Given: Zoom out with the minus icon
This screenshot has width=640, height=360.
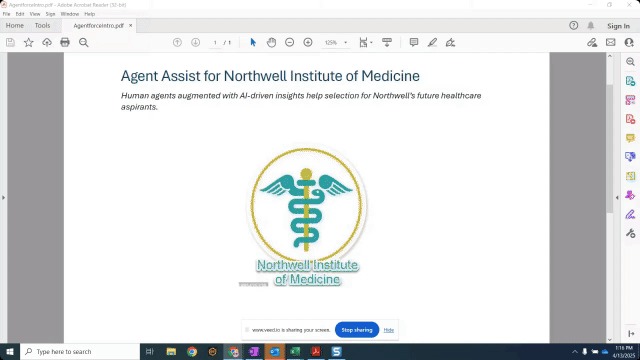Looking at the screenshot, I should (289, 42).
